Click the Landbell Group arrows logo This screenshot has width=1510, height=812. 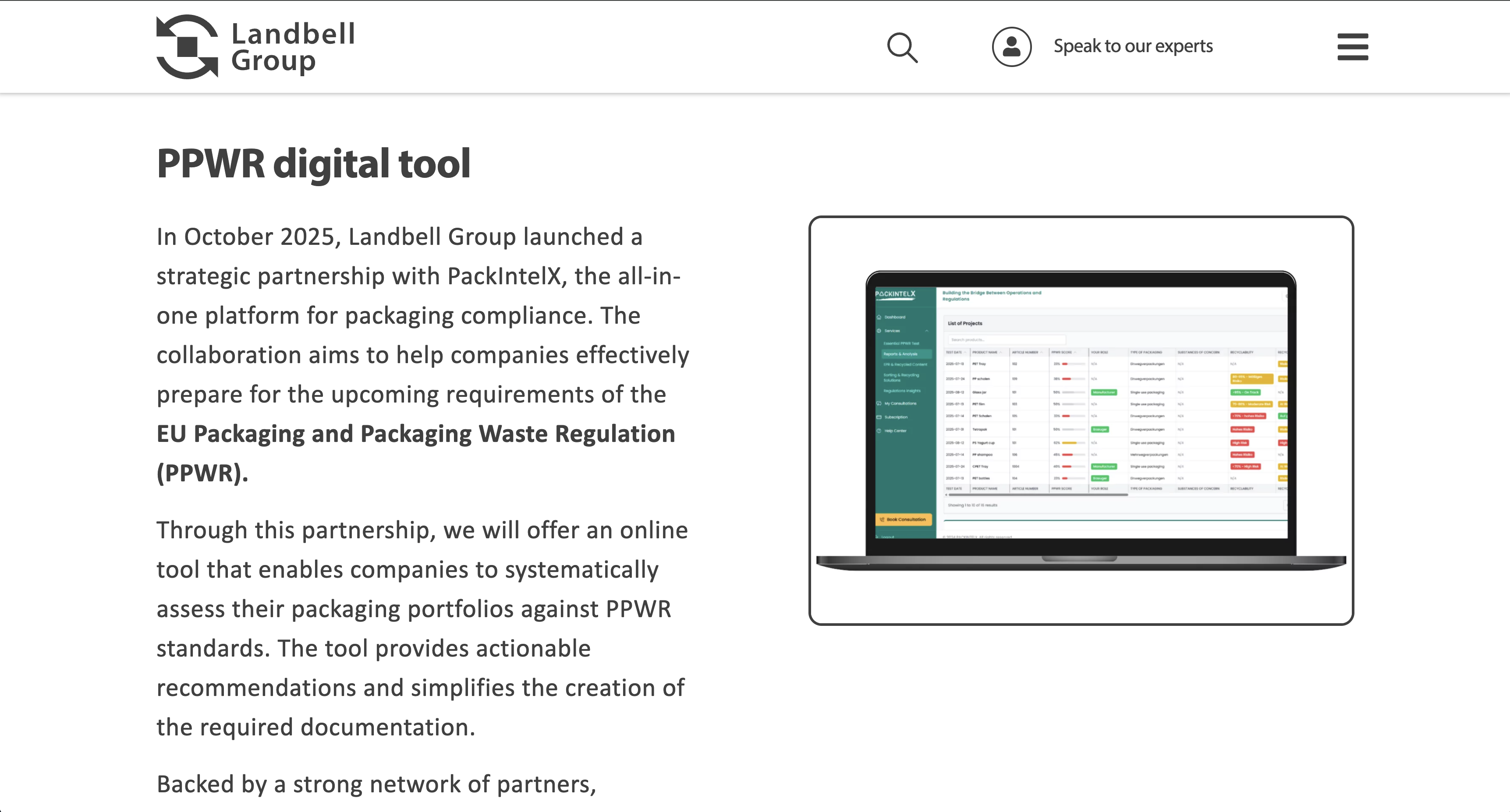187,47
